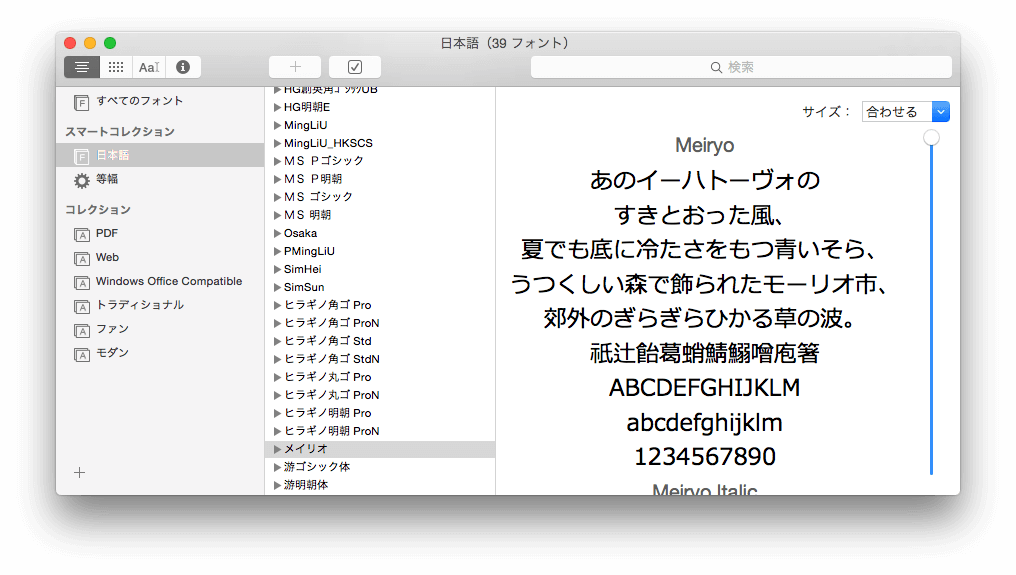Click the yellow minimize window button

pyautogui.click(x=90, y=43)
